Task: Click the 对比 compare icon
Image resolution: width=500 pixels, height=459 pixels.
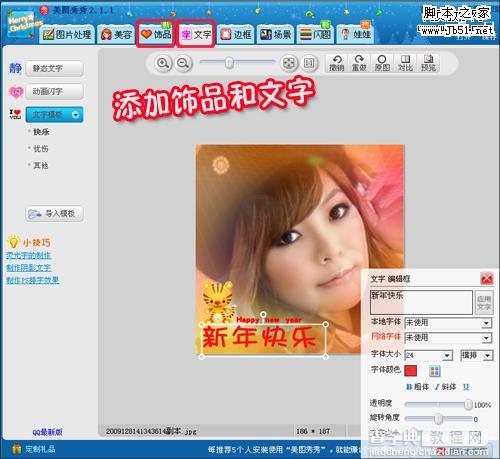Action: (405, 63)
